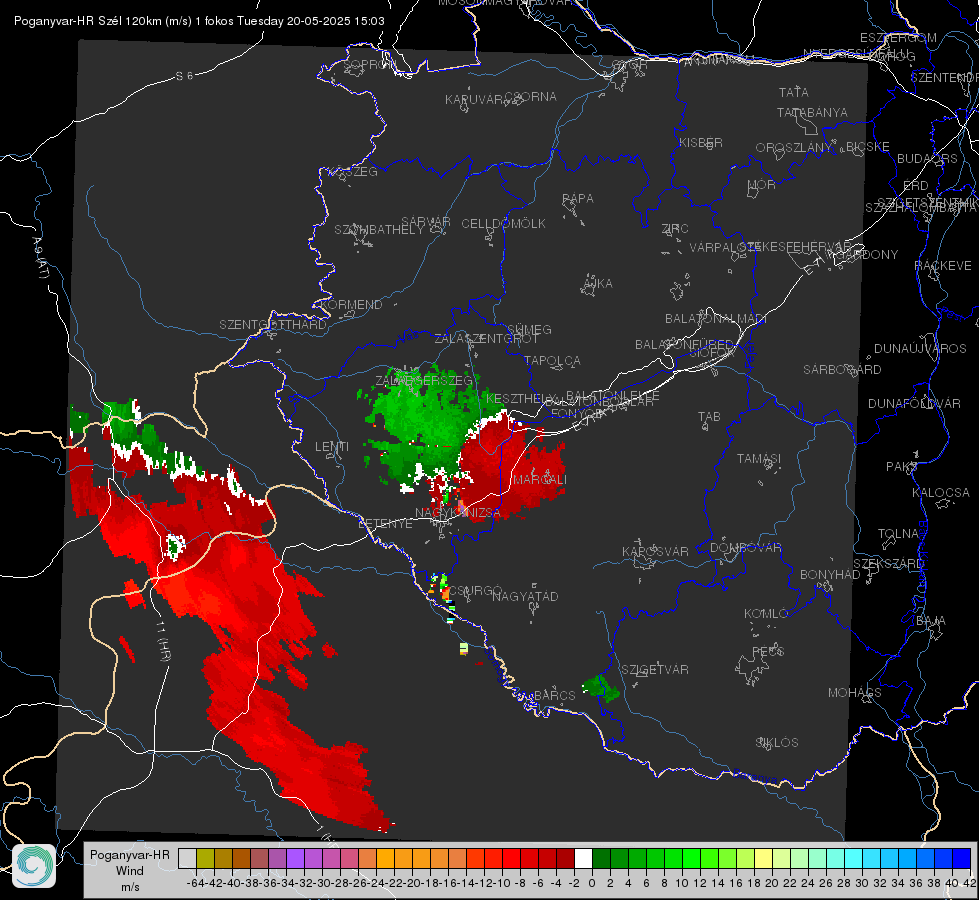Click the LETENYE town label
Image resolution: width=979 pixels, height=900 pixels.
(385, 524)
